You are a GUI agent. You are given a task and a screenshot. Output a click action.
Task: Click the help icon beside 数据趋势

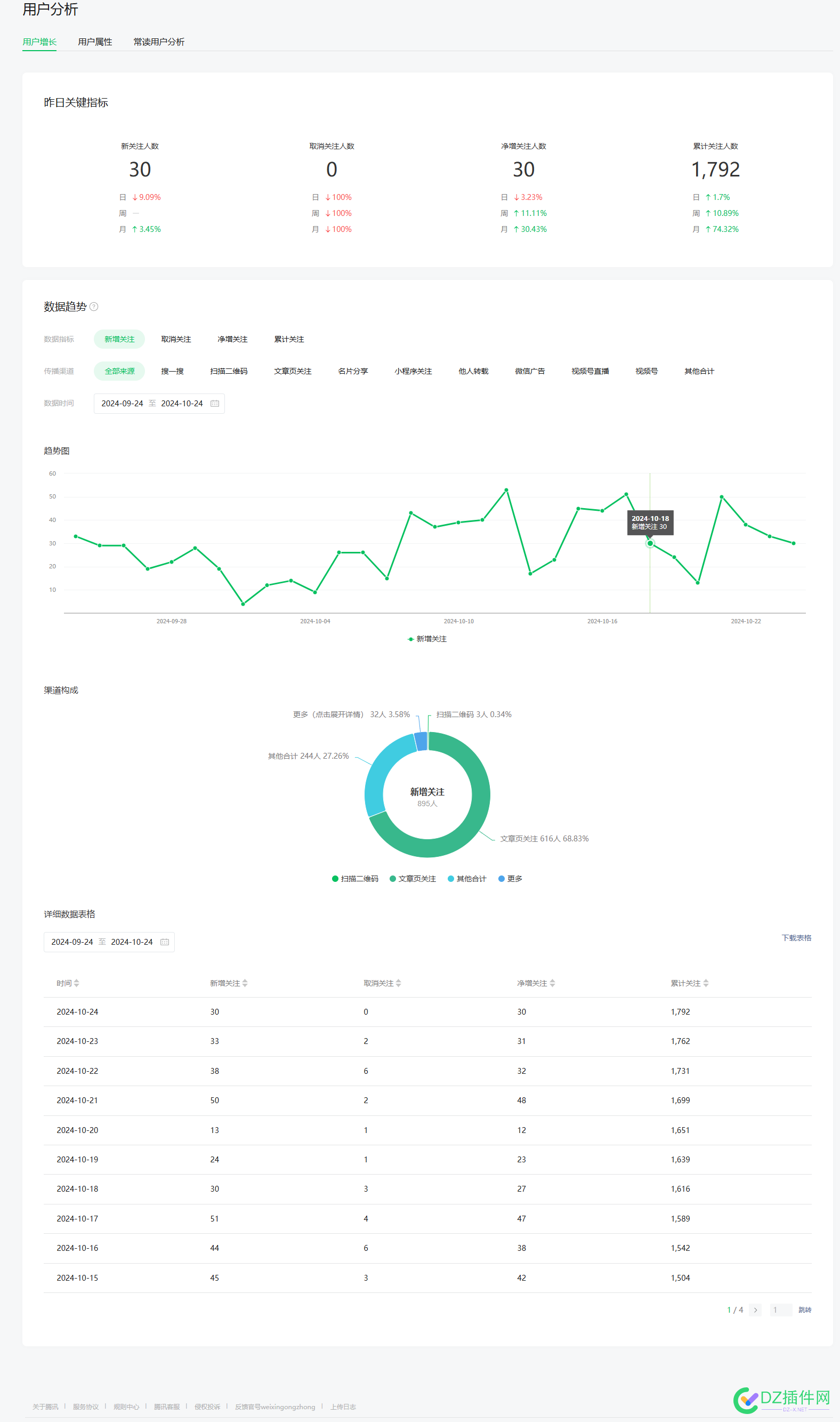(x=94, y=306)
